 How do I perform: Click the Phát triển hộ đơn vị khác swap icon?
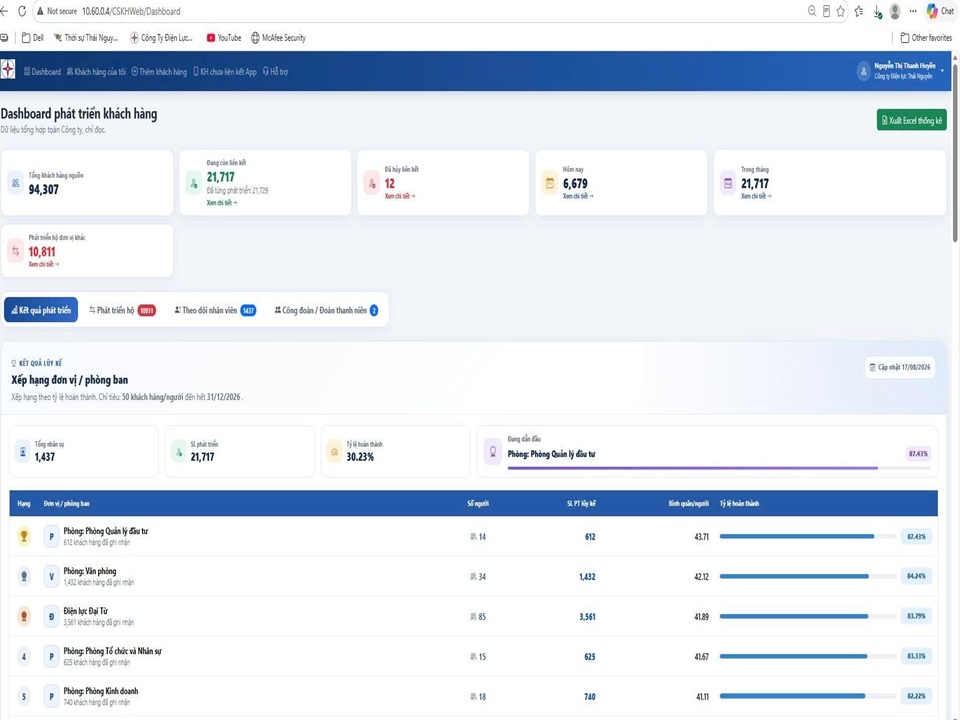15,251
